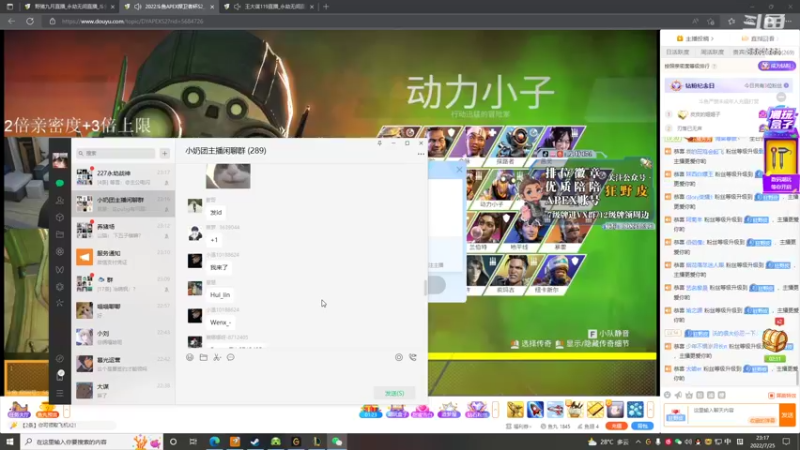
Task: Select 周活跃度 ranking tab
Action: click(712, 52)
